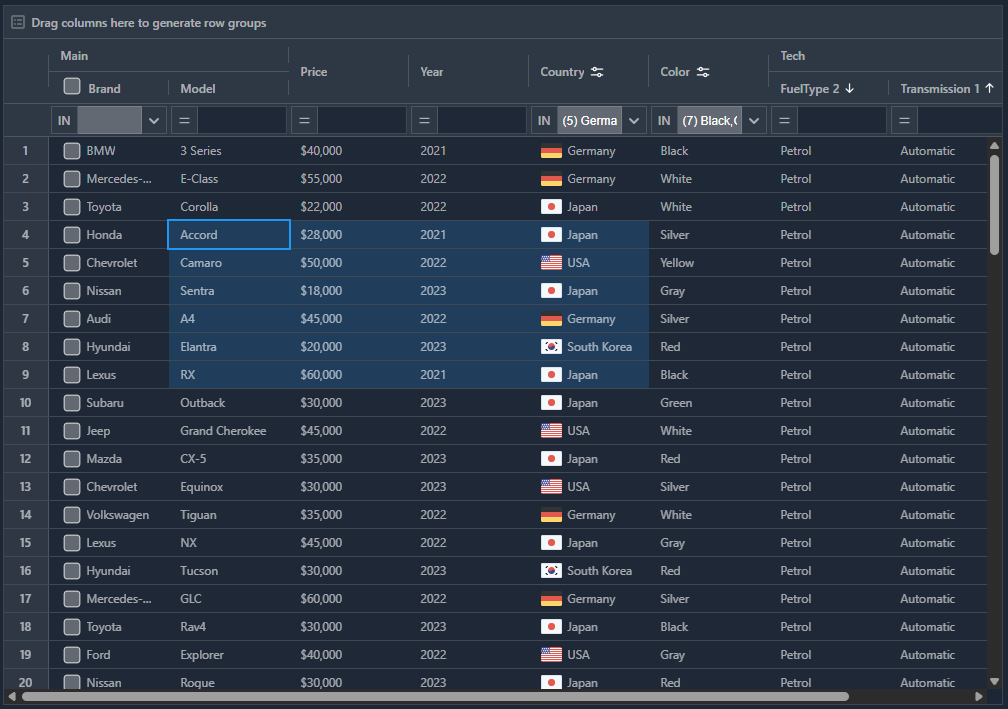The image size is (1008, 709).
Task: Click the Model filter input field
Action: click(x=242, y=120)
